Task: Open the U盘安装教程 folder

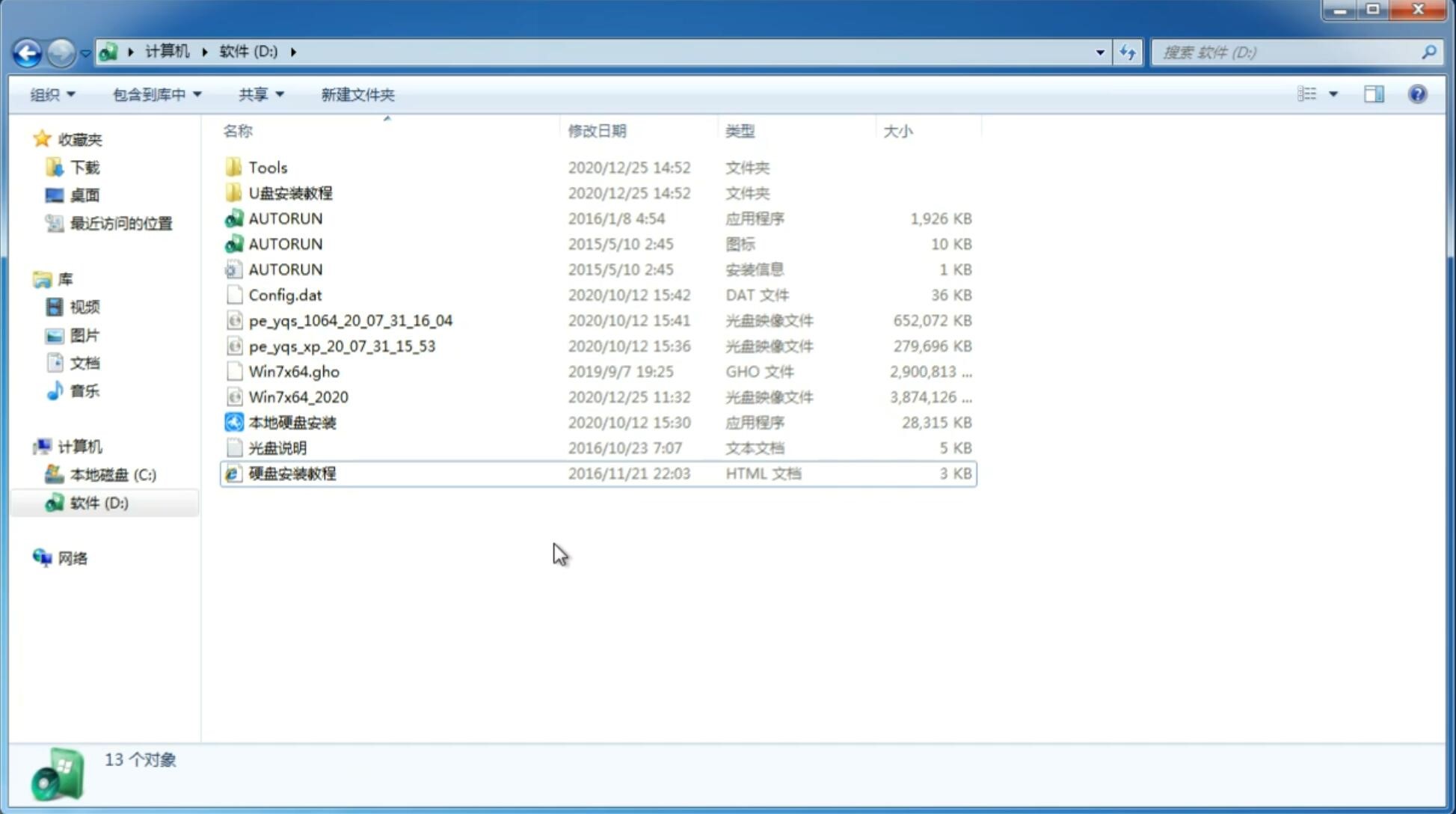Action: (291, 192)
